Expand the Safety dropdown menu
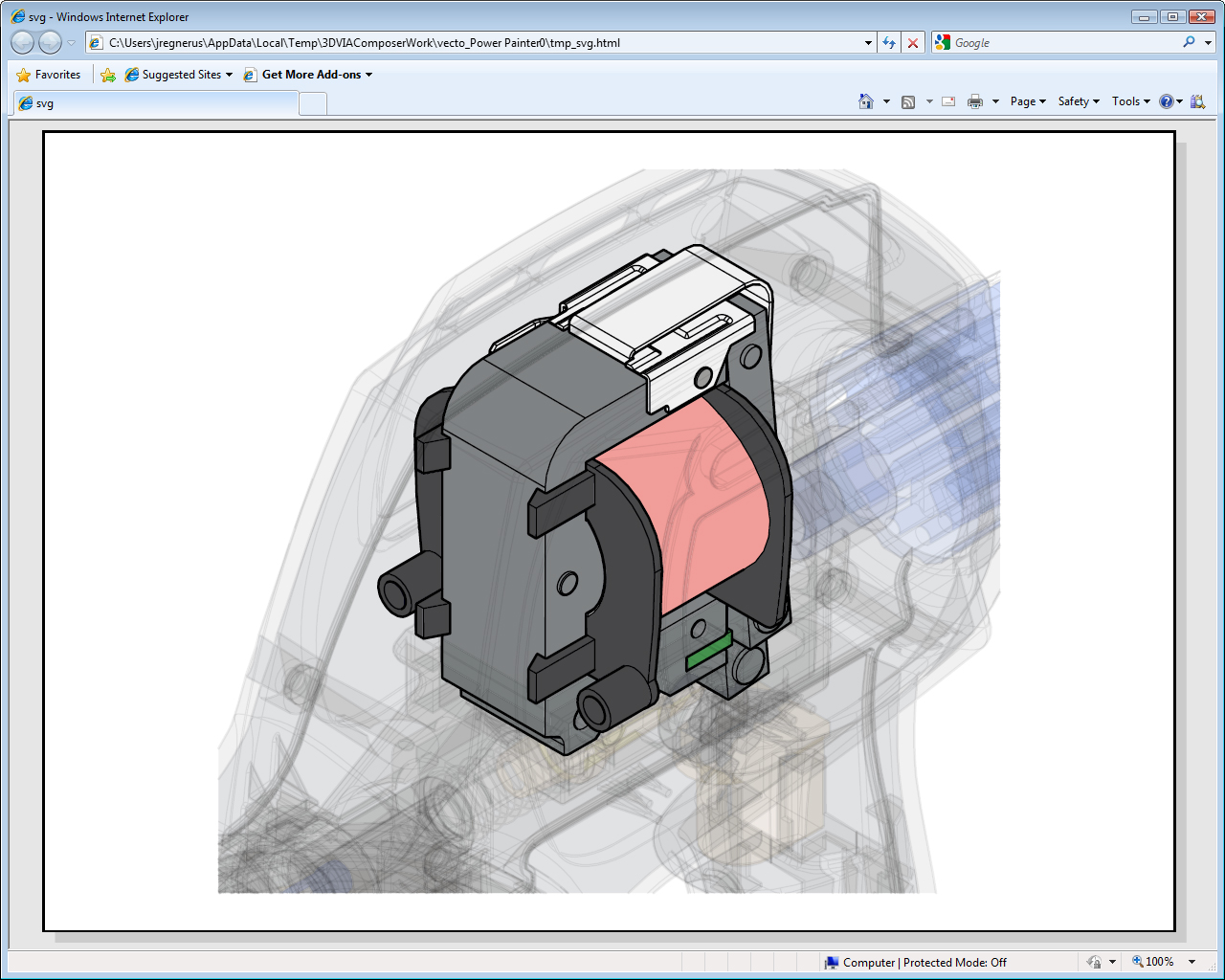The width and height of the screenshot is (1225, 980). pyautogui.click(x=1078, y=101)
